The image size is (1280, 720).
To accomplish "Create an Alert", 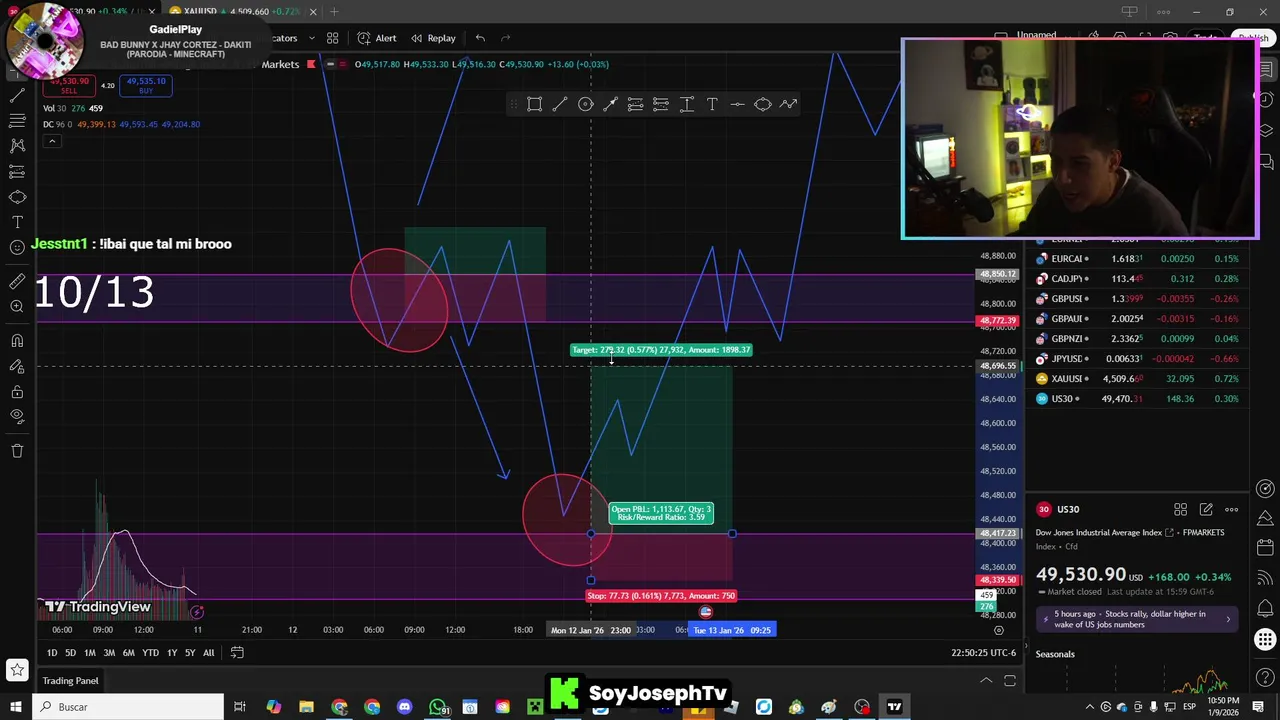I will (377, 38).
